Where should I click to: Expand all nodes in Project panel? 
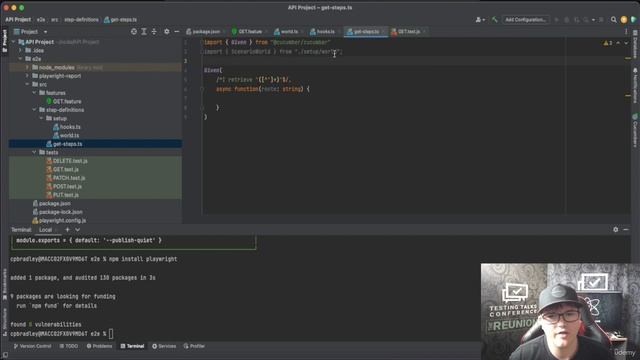144,31
